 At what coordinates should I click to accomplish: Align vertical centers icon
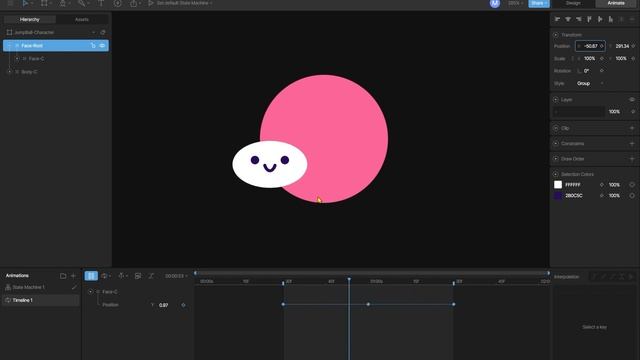[600, 19]
